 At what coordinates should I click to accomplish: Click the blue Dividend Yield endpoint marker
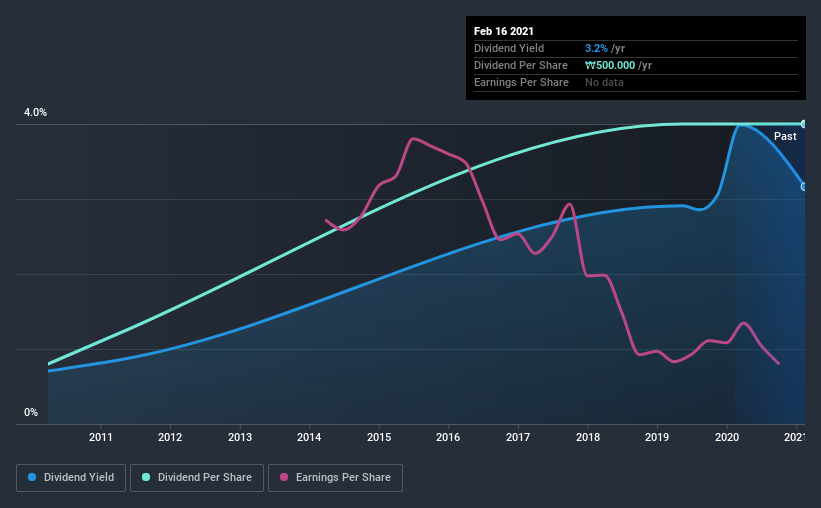tap(804, 187)
